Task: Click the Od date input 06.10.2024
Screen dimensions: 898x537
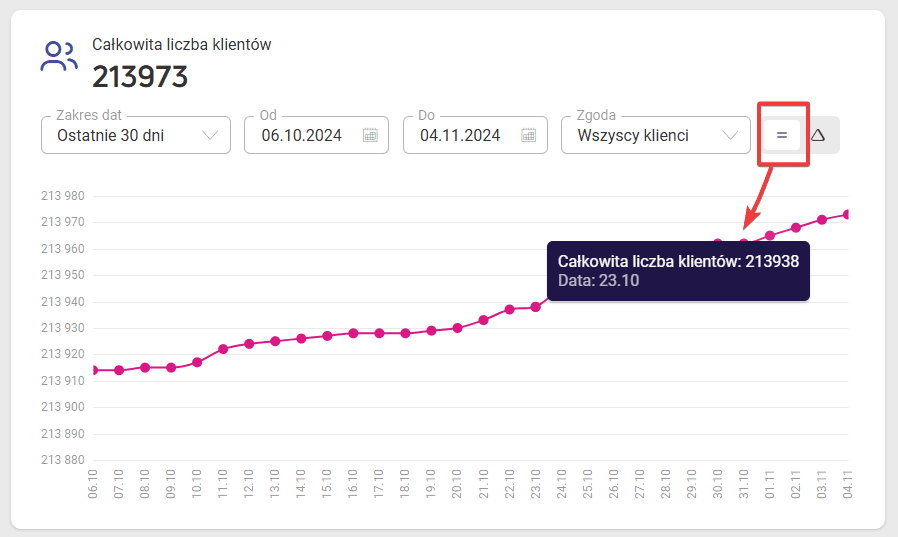Action: [316, 135]
